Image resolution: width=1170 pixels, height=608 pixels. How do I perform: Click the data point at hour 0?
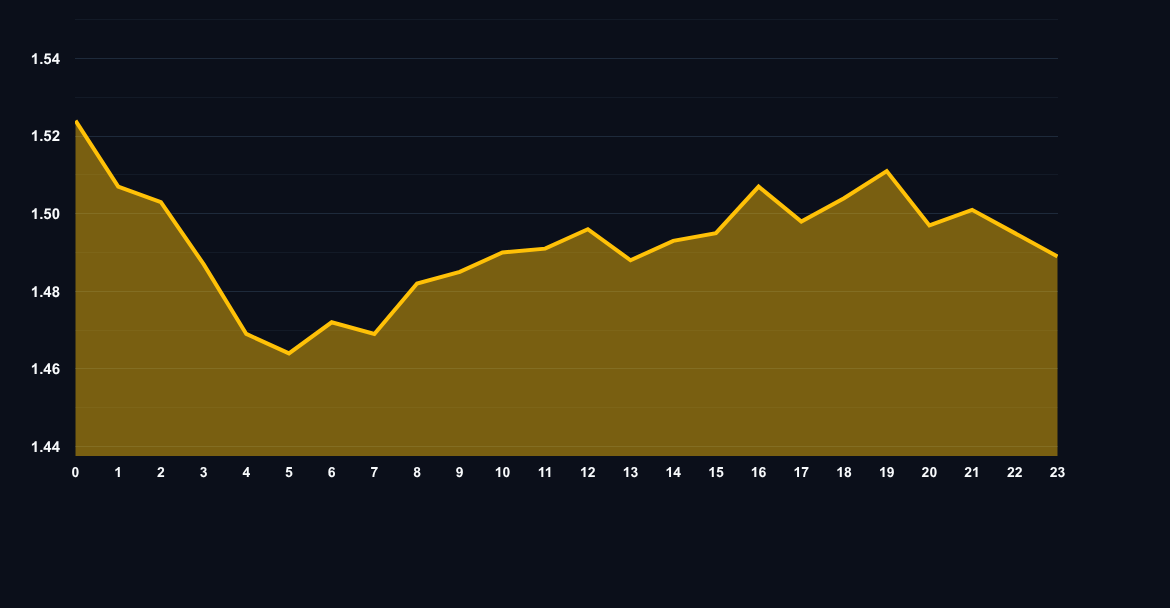click(x=75, y=122)
